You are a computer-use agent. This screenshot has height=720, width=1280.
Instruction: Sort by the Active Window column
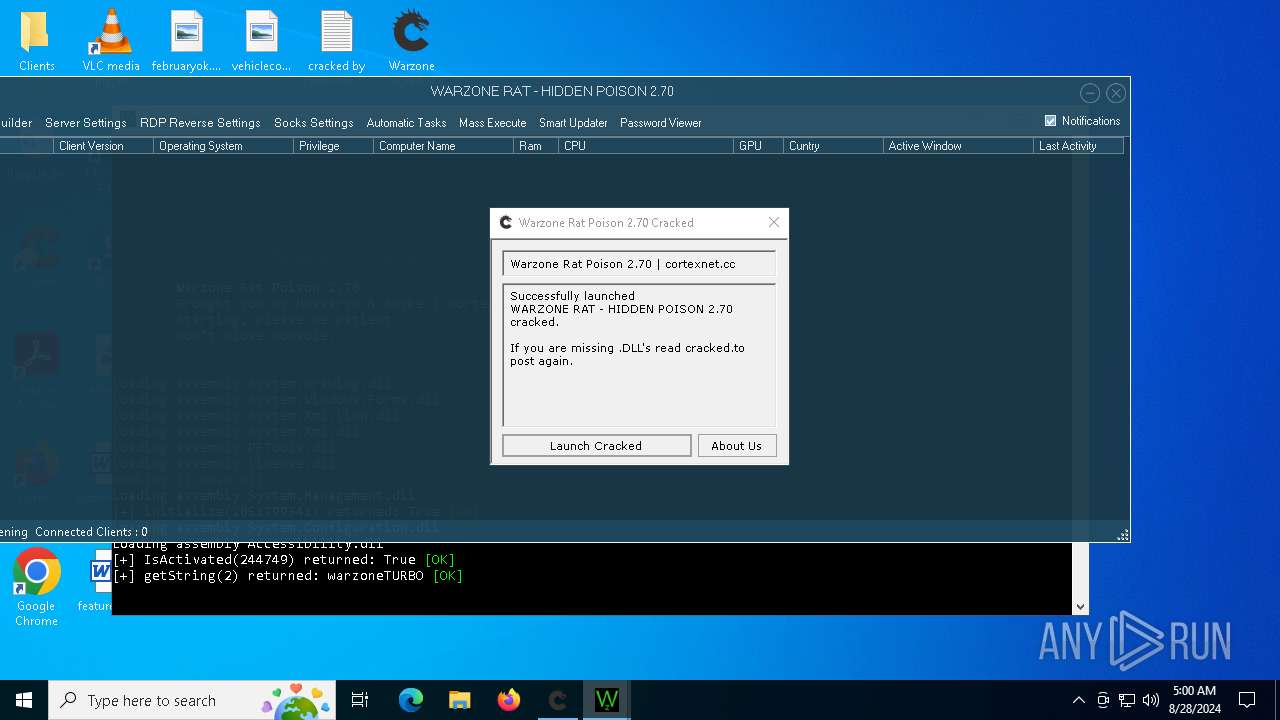tap(959, 146)
